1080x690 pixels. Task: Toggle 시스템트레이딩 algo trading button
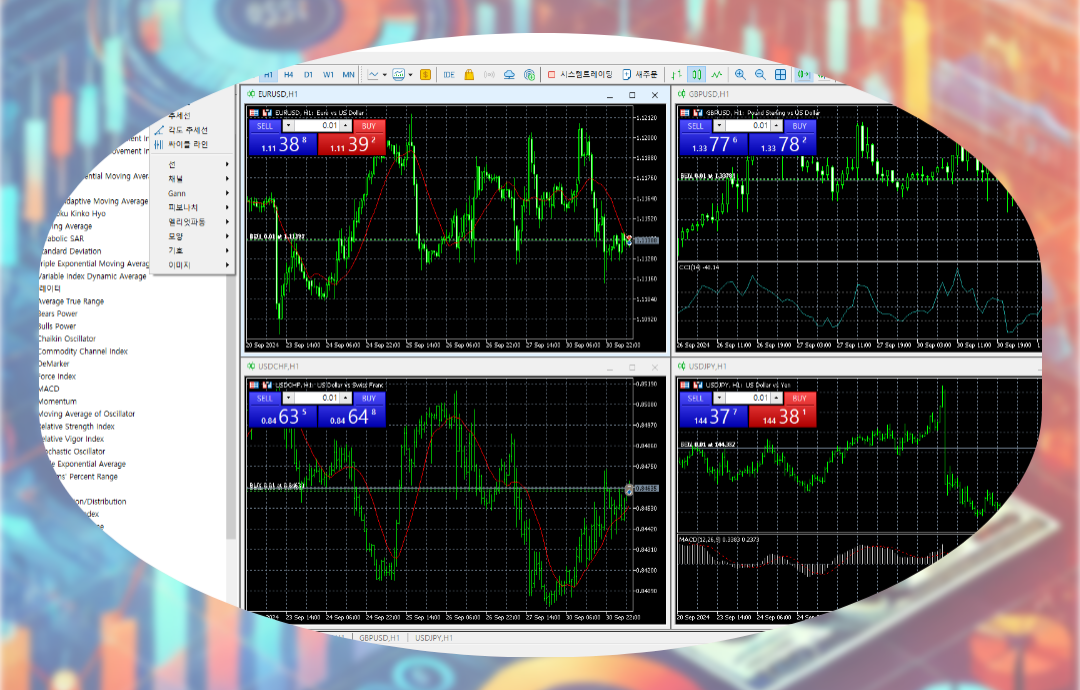click(x=579, y=74)
